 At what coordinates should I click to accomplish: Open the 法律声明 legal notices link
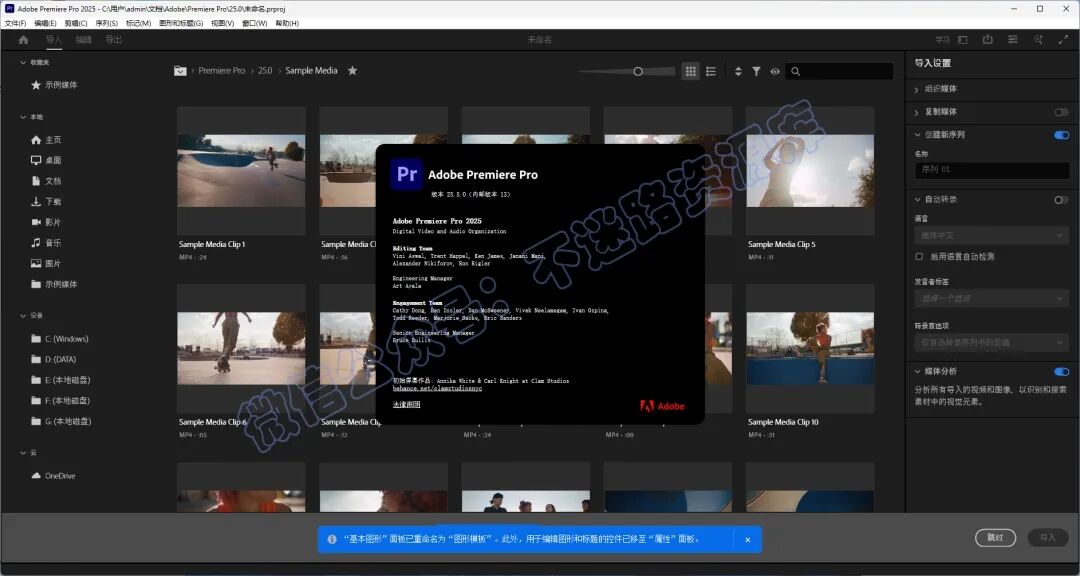point(406,404)
